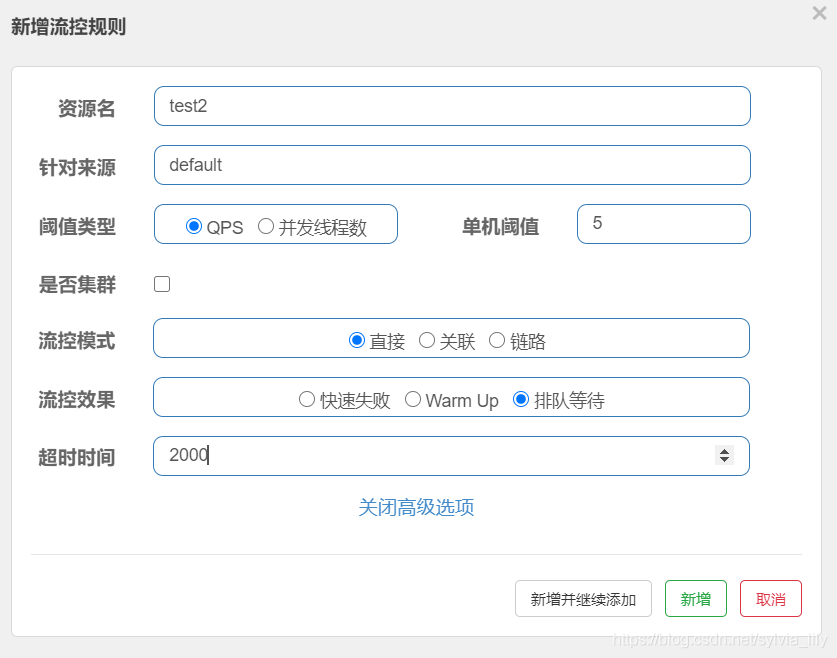Select 直接 flow control mode
The width and height of the screenshot is (837, 658).
[x=357, y=340]
